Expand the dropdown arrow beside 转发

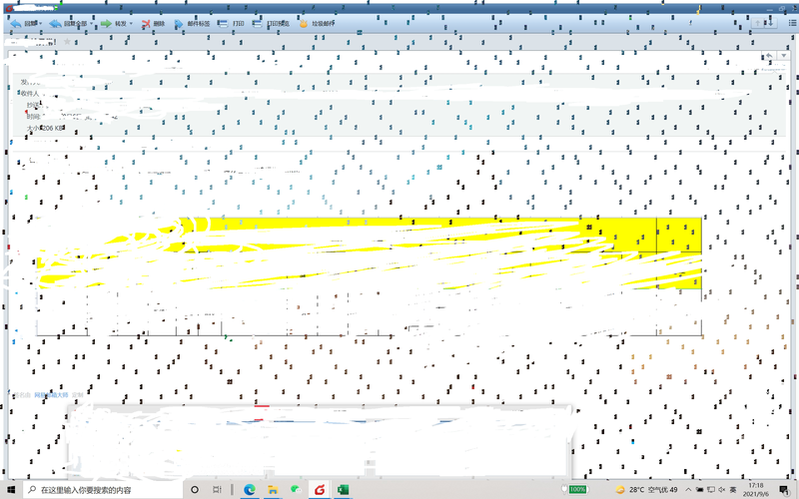133,23
